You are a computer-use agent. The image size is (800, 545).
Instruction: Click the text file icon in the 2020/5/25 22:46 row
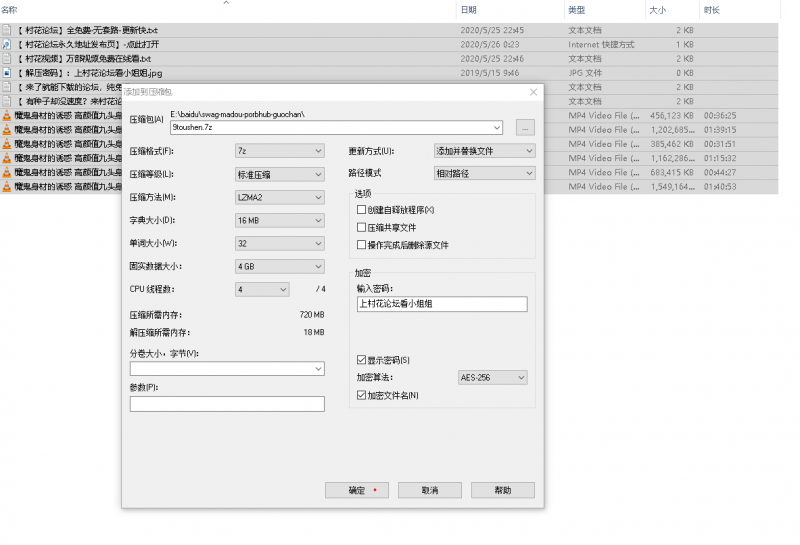[6, 59]
